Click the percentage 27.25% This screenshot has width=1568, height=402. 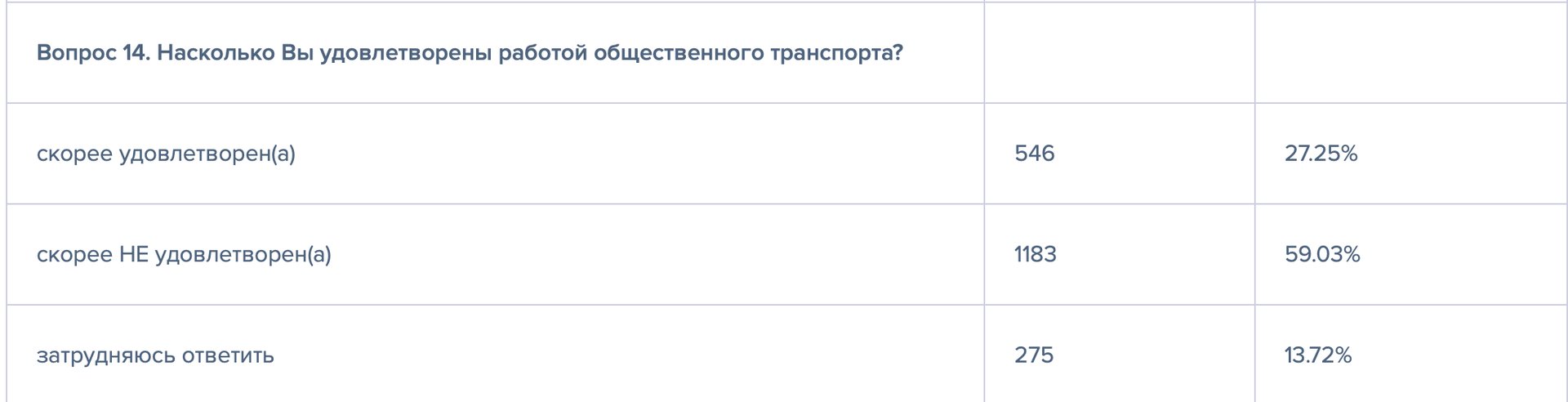(1321, 154)
